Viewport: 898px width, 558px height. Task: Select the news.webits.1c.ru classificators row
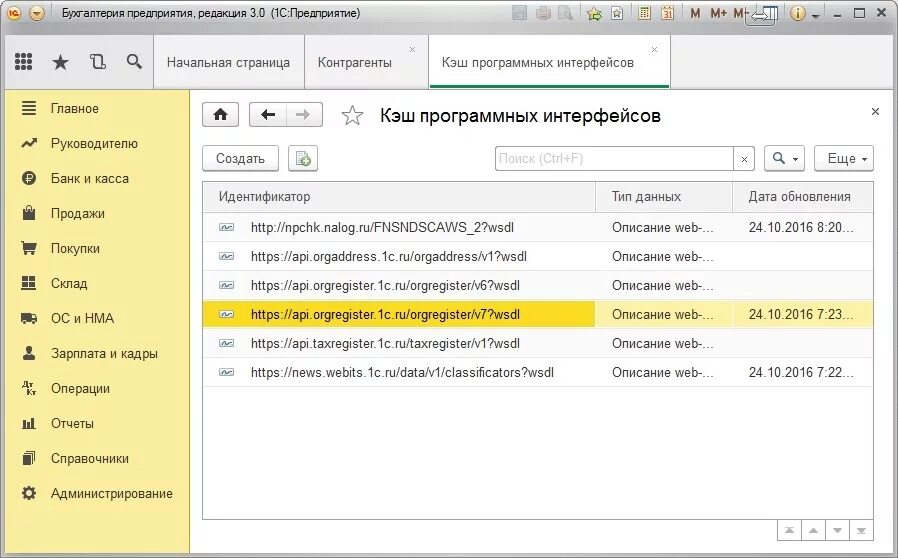538,372
